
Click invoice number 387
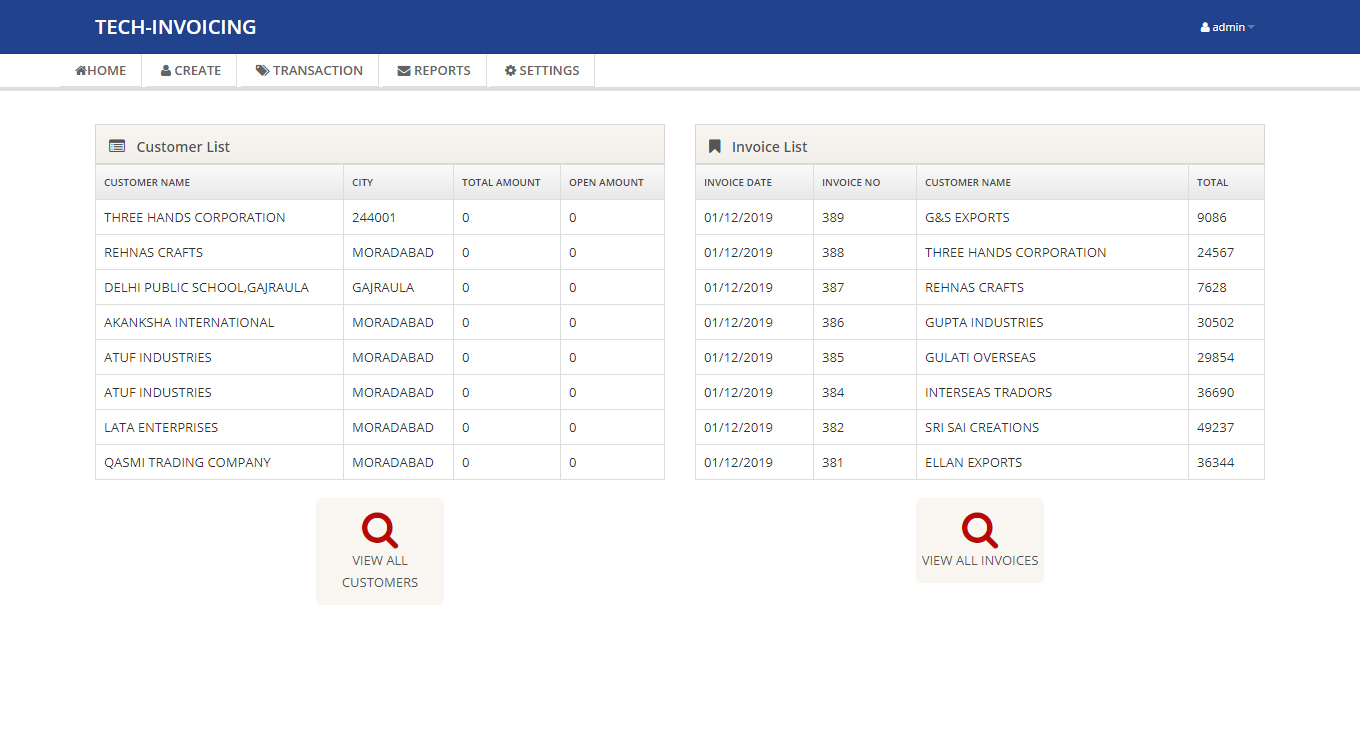(x=833, y=287)
